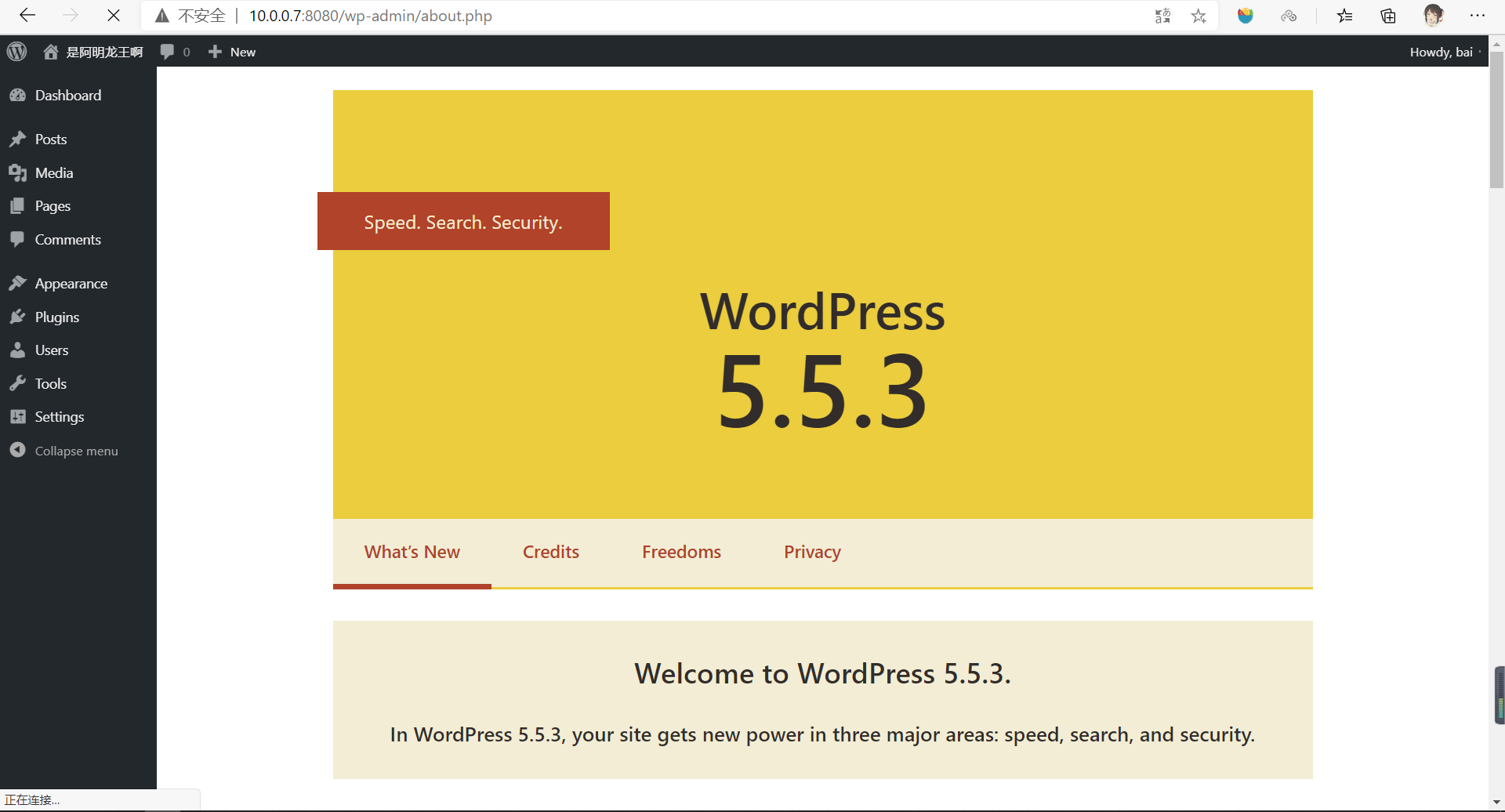The height and width of the screenshot is (812, 1505).
Task: Click the Plugins plug icon
Action: click(18, 317)
